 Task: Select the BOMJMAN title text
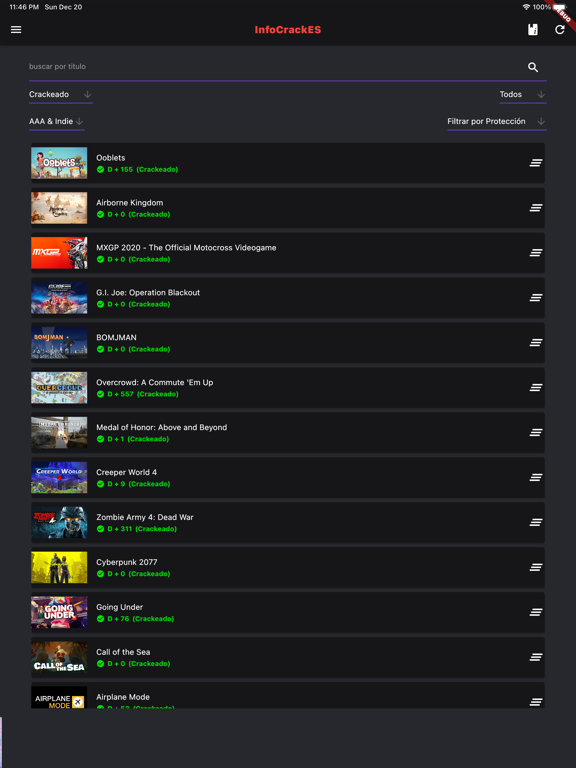click(117, 337)
